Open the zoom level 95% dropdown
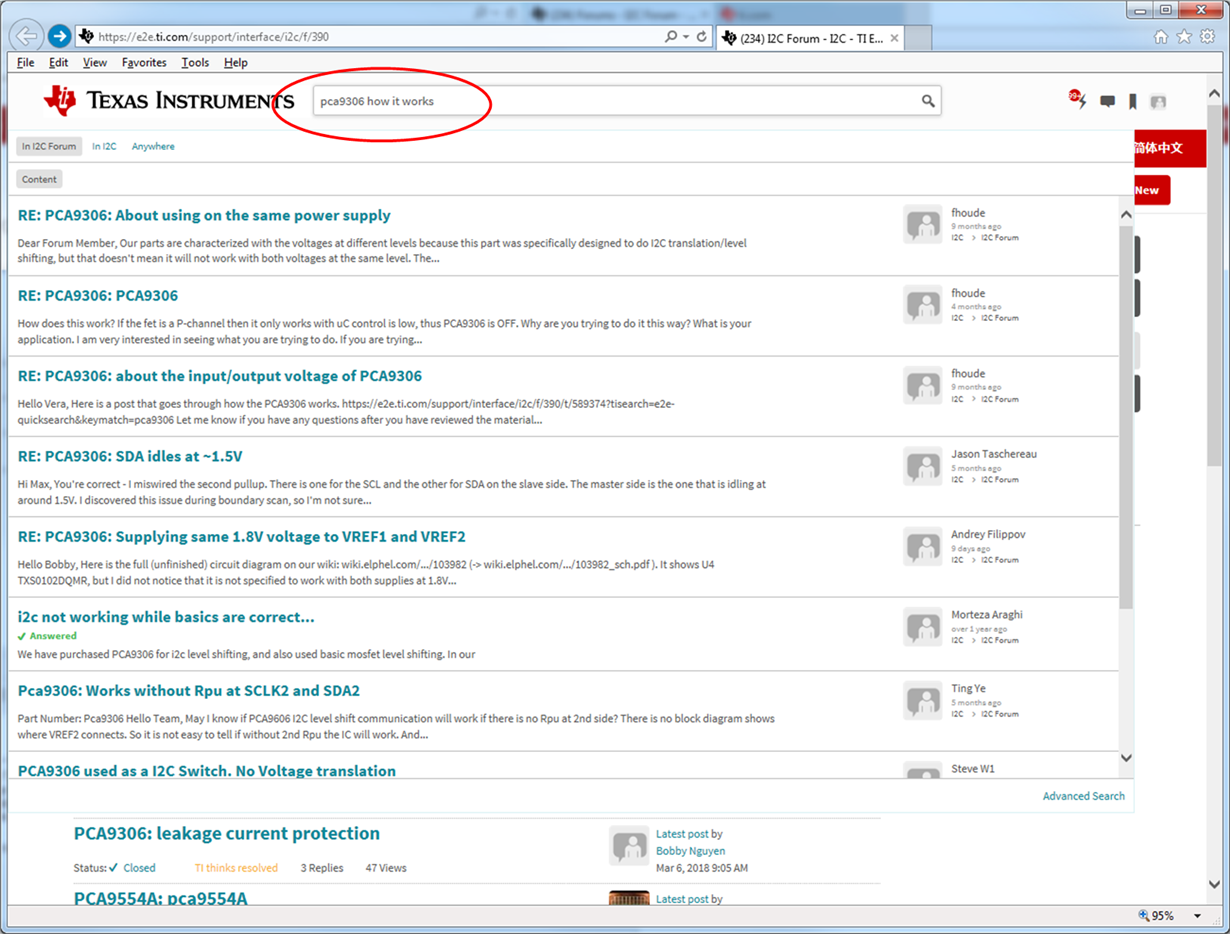Image resolution: width=1230 pixels, height=934 pixels. (x=1197, y=916)
